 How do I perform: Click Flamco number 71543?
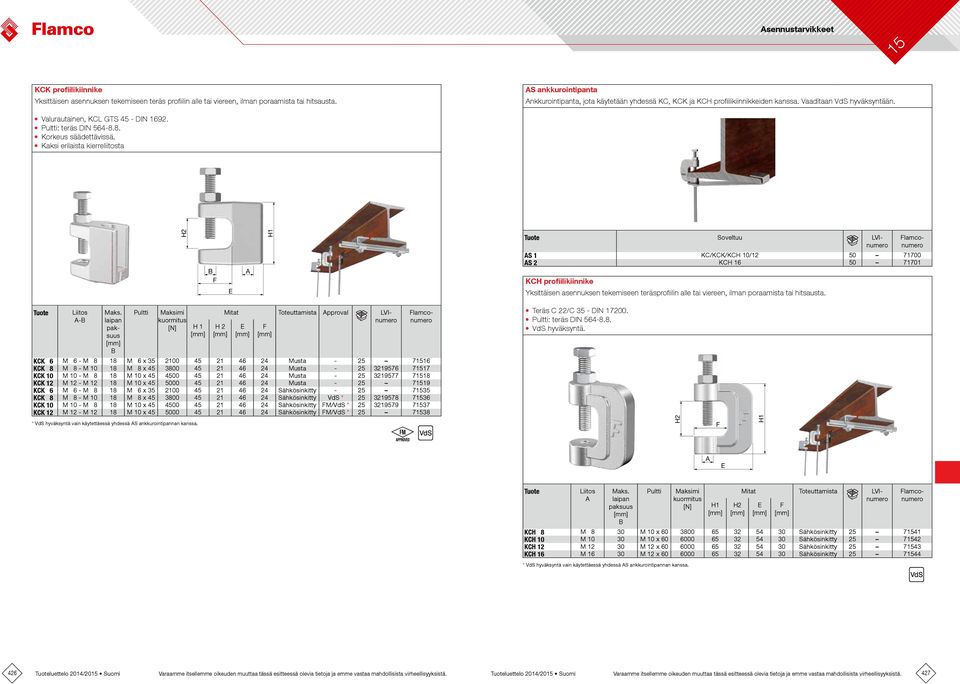click(912, 547)
